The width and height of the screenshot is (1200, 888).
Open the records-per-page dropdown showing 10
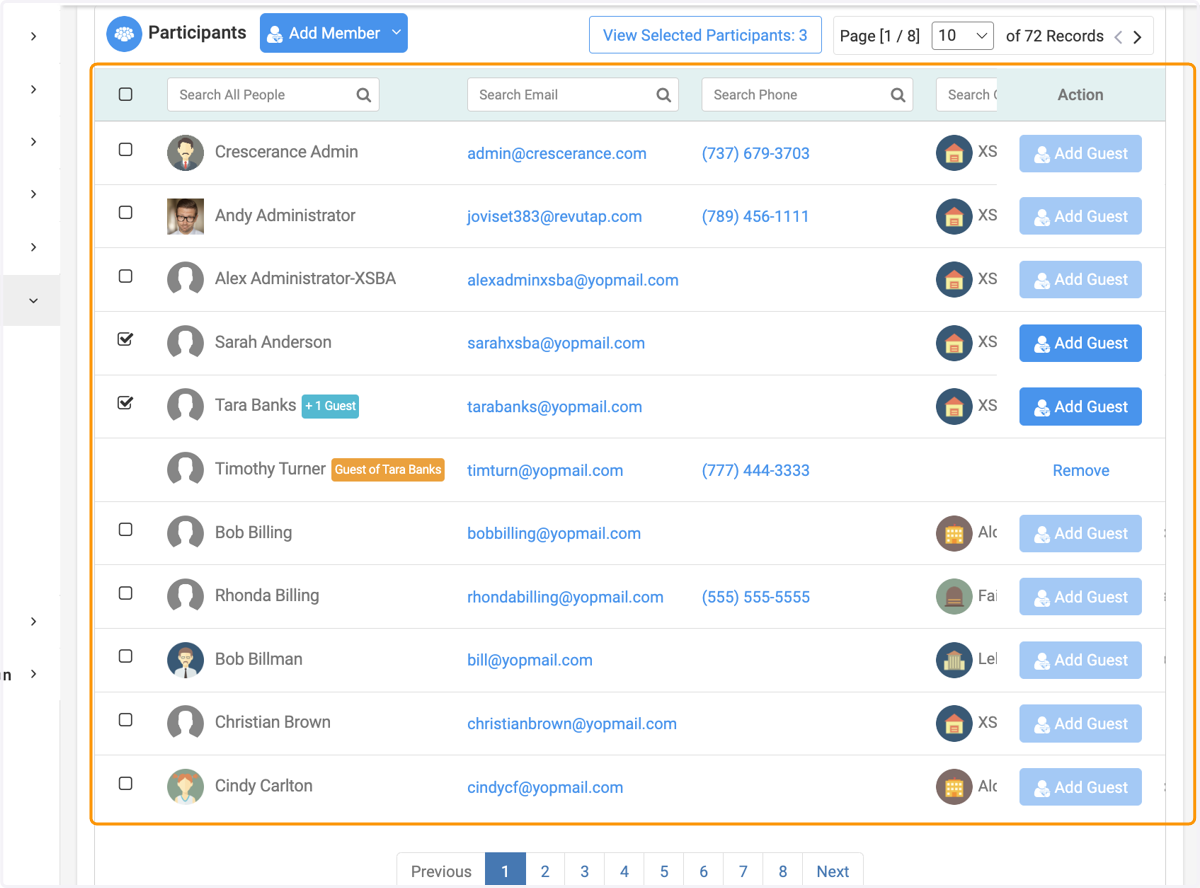coord(962,36)
